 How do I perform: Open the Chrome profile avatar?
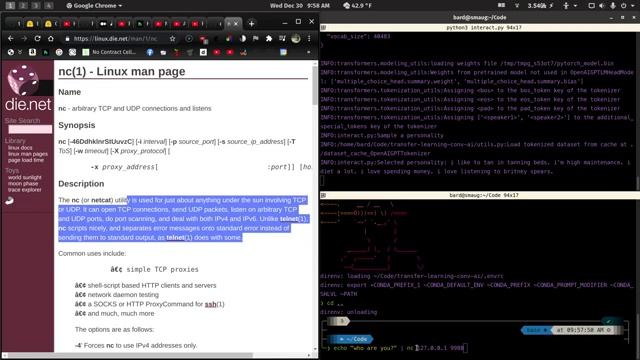(x=296, y=38)
